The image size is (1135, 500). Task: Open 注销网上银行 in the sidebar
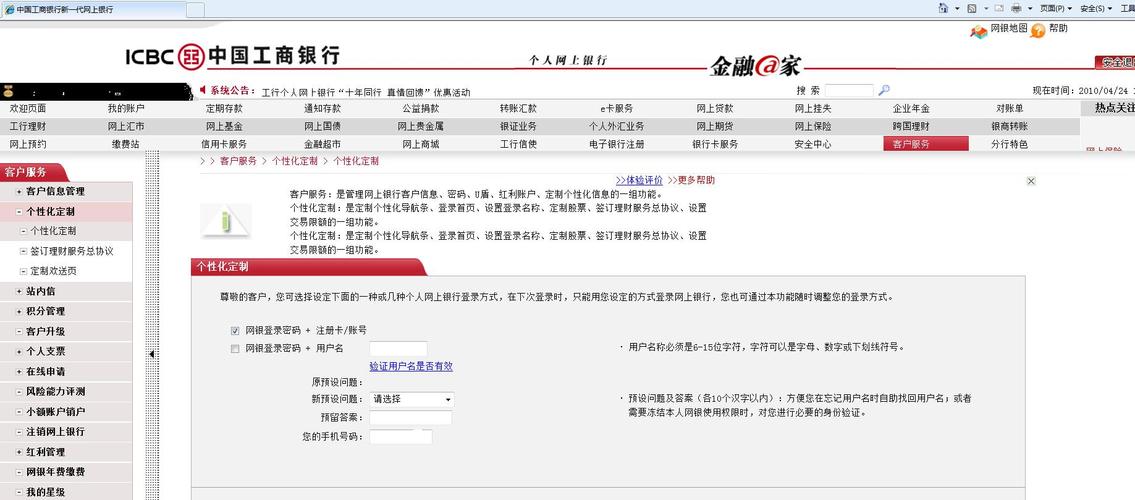coord(55,431)
